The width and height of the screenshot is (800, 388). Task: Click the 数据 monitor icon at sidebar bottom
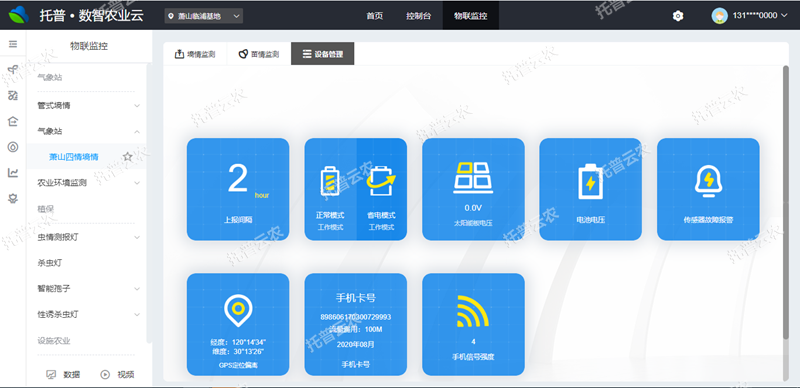point(51,374)
